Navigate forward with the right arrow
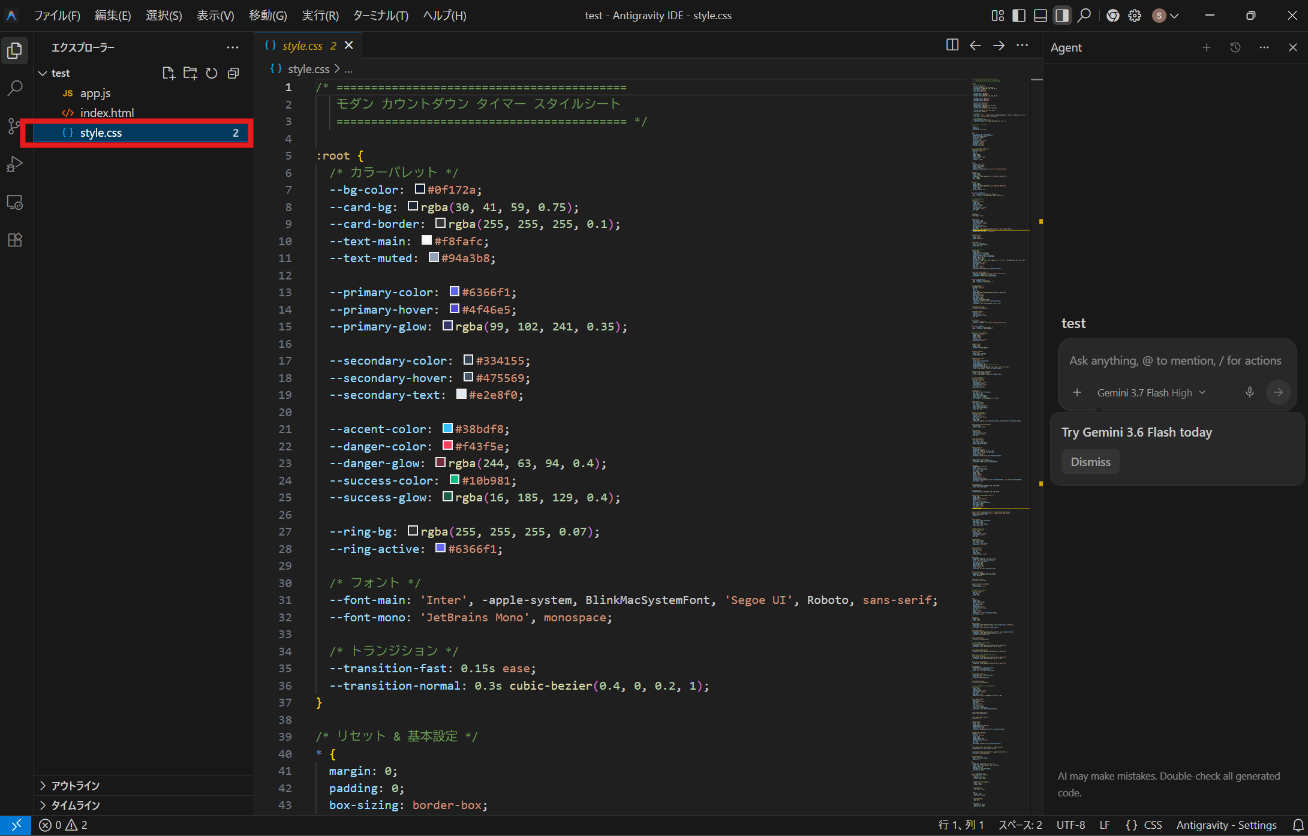Image resolution: width=1308 pixels, height=836 pixels. tap(999, 45)
